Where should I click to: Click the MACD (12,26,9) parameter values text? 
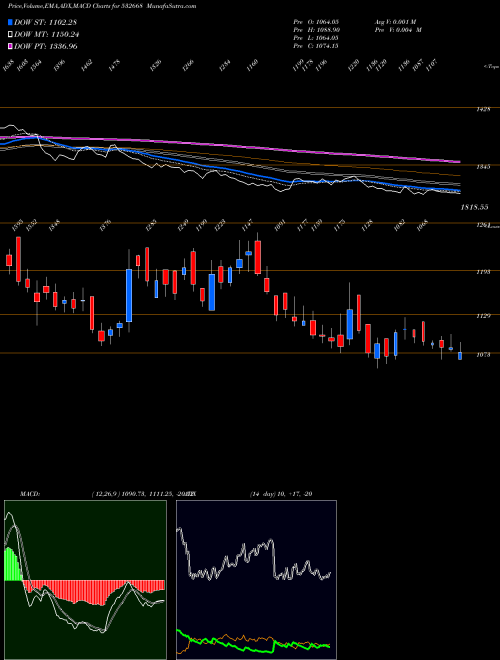(142, 494)
